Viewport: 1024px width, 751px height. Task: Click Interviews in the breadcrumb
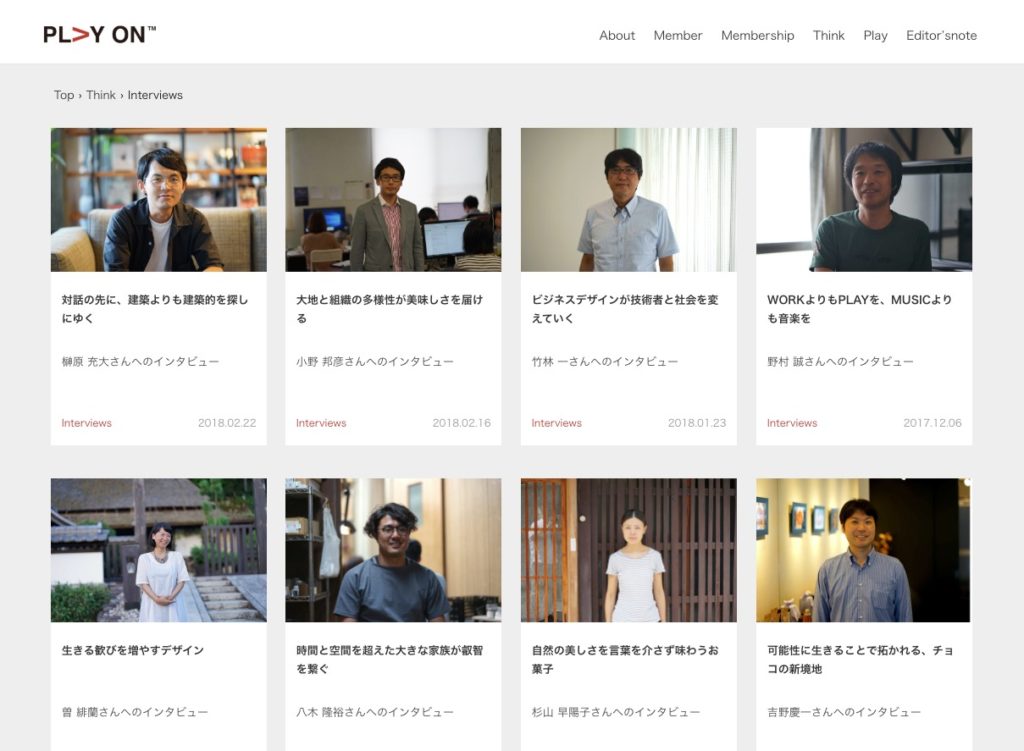tap(155, 95)
